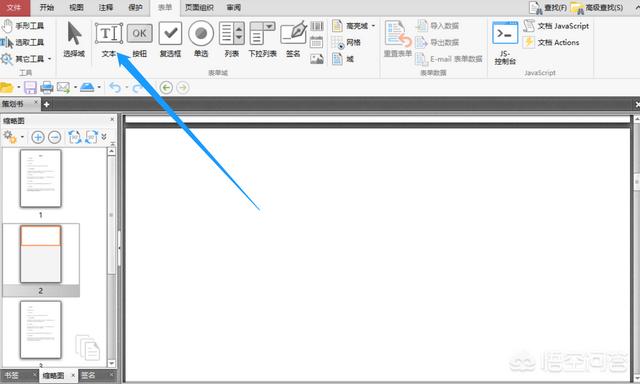Toggle the 网格 grid option

[x=346, y=42]
